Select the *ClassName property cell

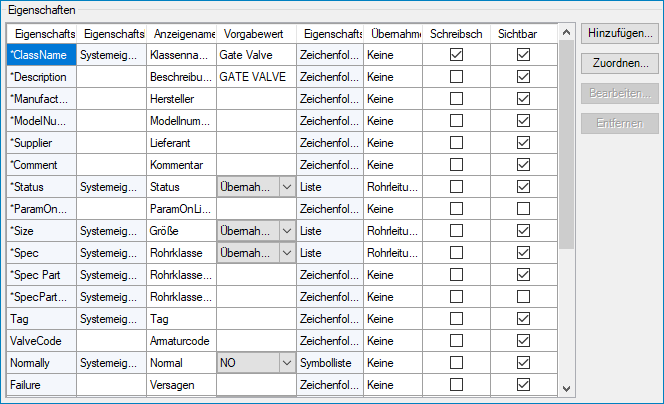pos(40,55)
